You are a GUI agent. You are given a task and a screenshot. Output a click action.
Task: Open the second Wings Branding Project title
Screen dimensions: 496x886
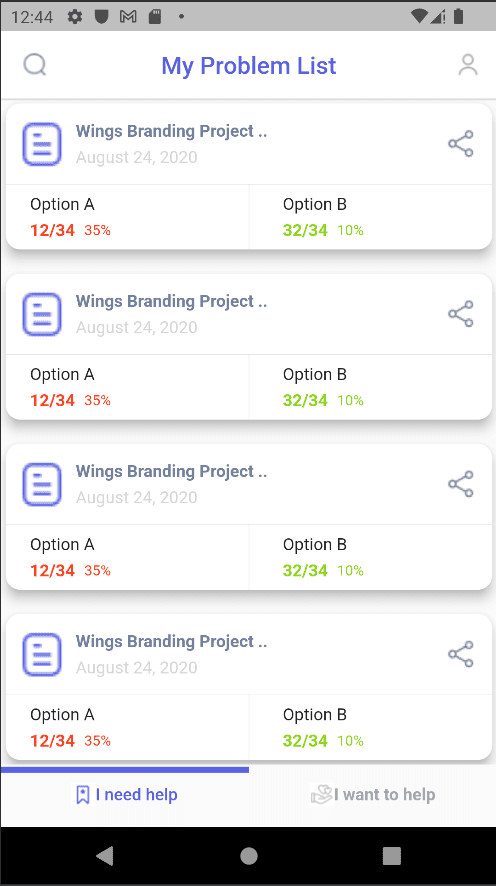[x=171, y=301]
